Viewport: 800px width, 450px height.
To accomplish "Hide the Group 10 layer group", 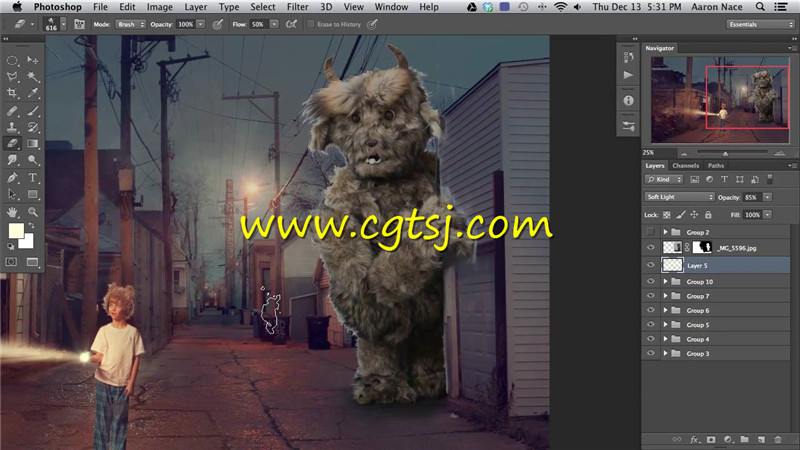I will click(x=651, y=282).
